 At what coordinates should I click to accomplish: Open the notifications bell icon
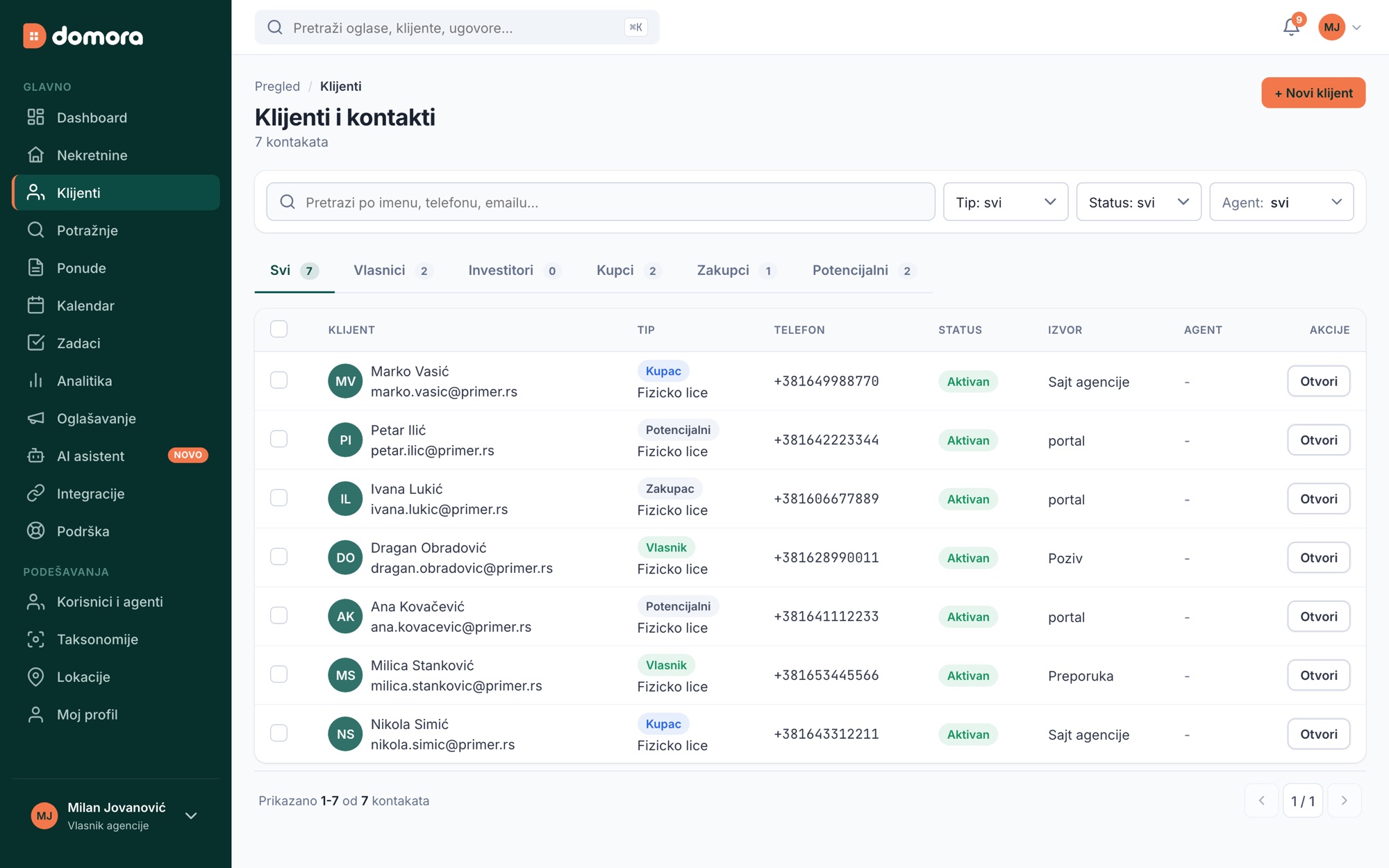(x=1291, y=27)
